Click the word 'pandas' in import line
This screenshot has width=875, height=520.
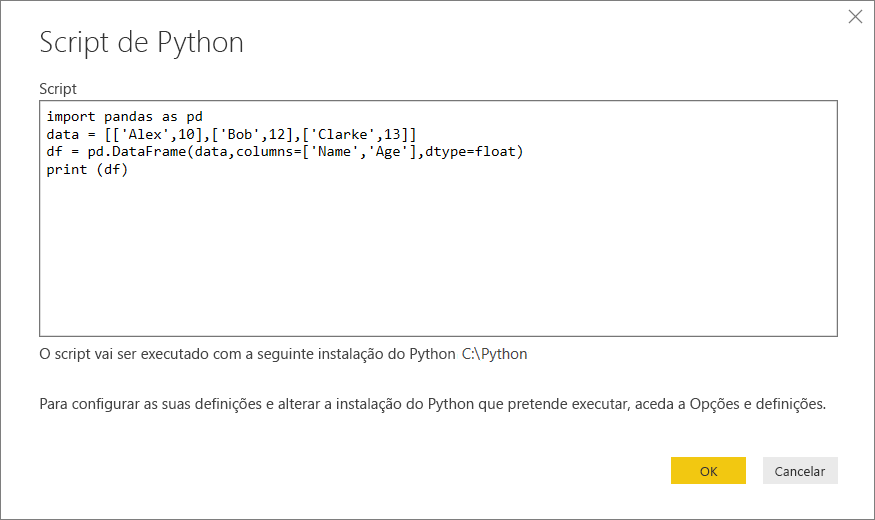tap(128, 117)
